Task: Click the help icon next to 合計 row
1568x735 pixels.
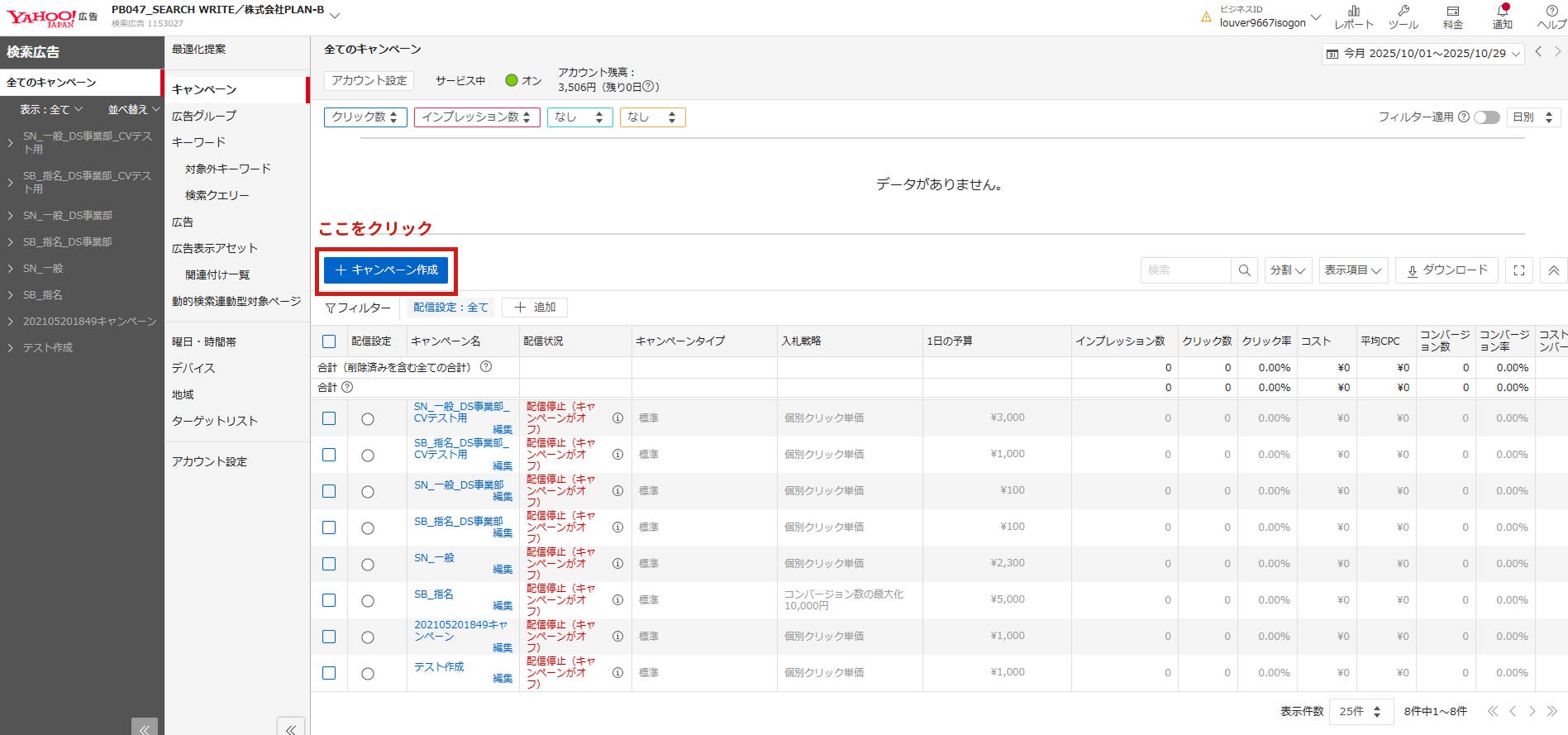Action: pos(347,387)
